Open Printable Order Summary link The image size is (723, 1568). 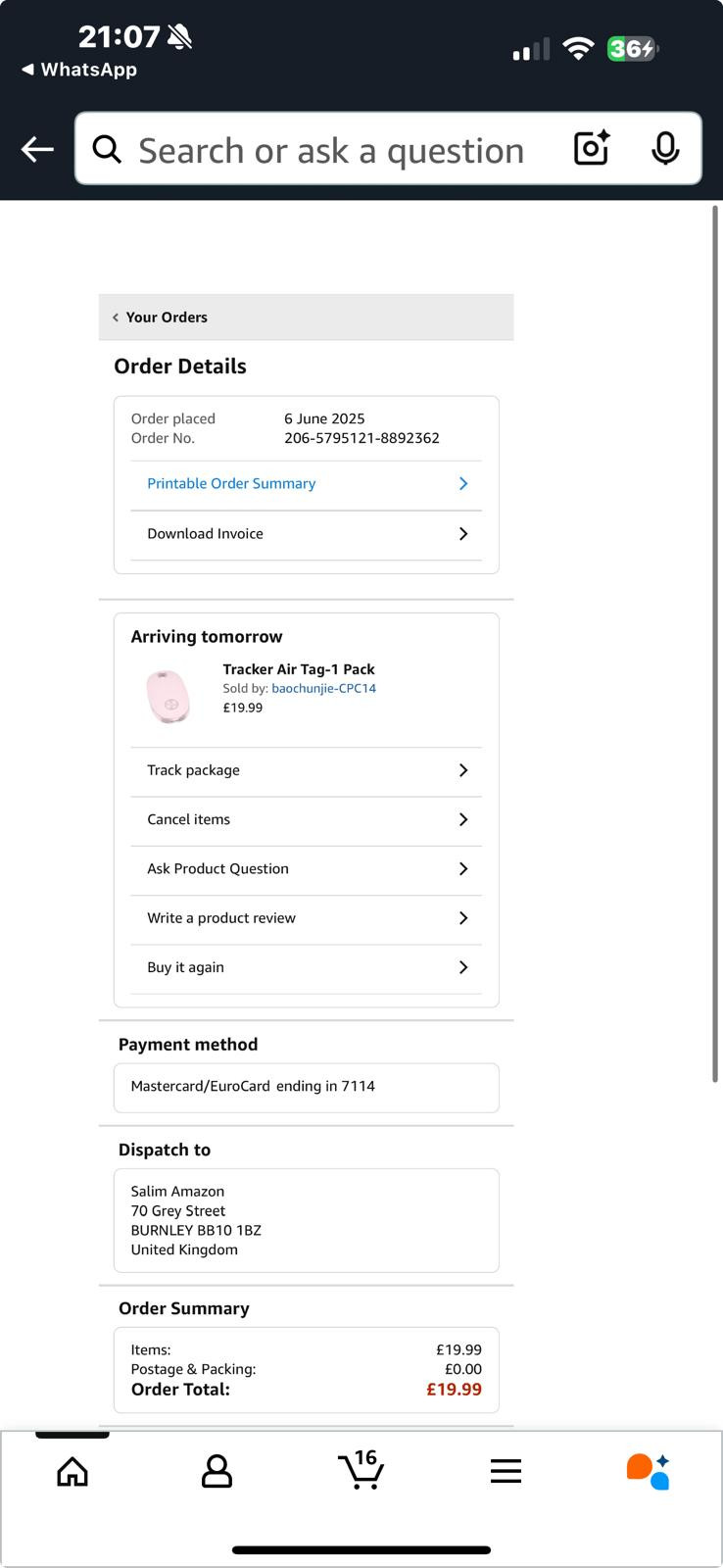[231, 483]
